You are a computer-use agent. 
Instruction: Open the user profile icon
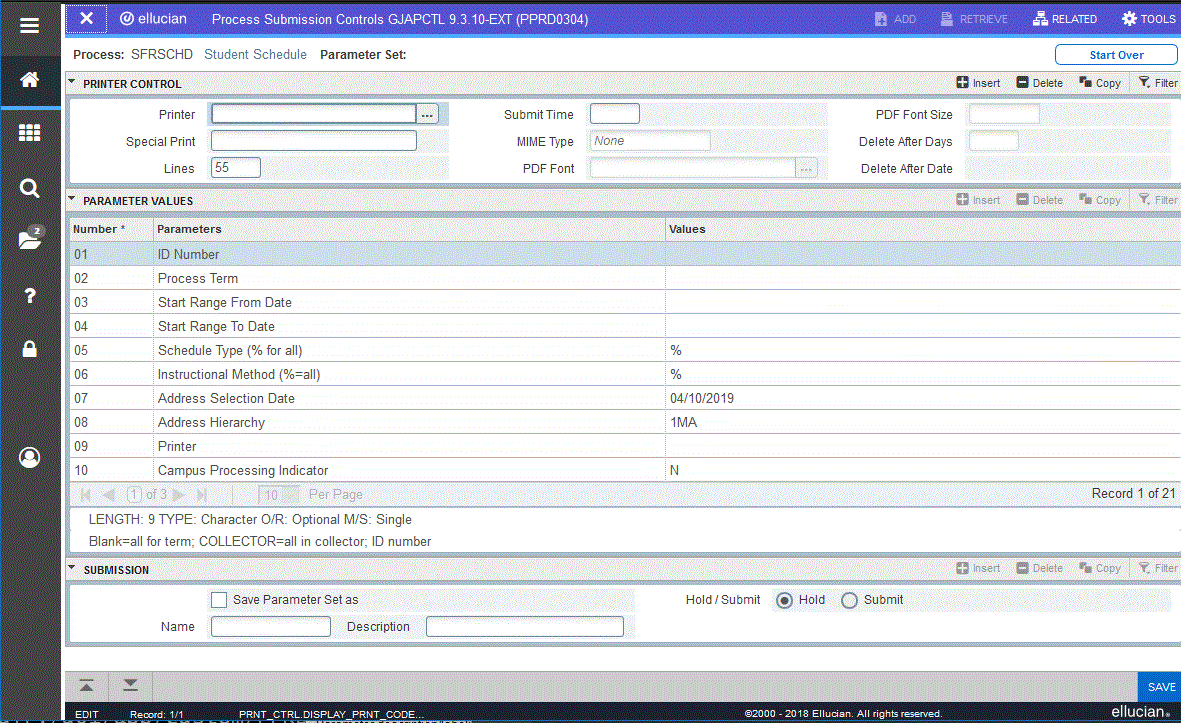[x=29, y=457]
